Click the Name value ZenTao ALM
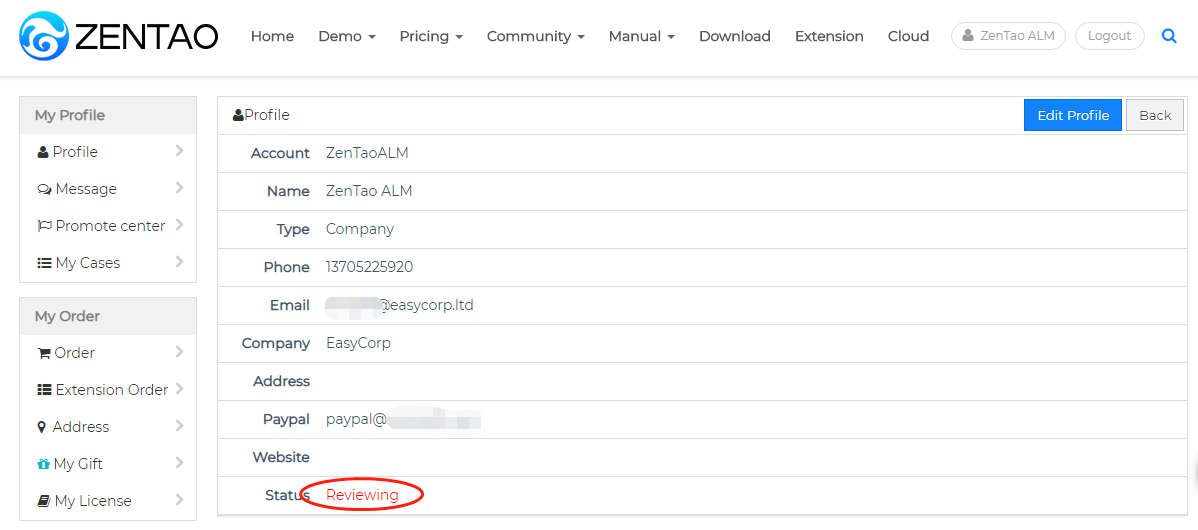1198x530 pixels. [369, 191]
